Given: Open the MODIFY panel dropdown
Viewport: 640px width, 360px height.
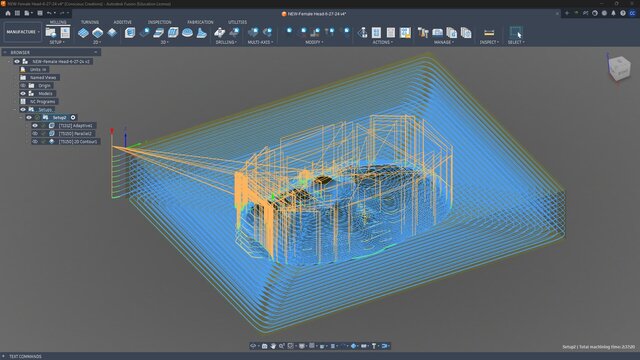Looking at the screenshot, I should pos(314,42).
